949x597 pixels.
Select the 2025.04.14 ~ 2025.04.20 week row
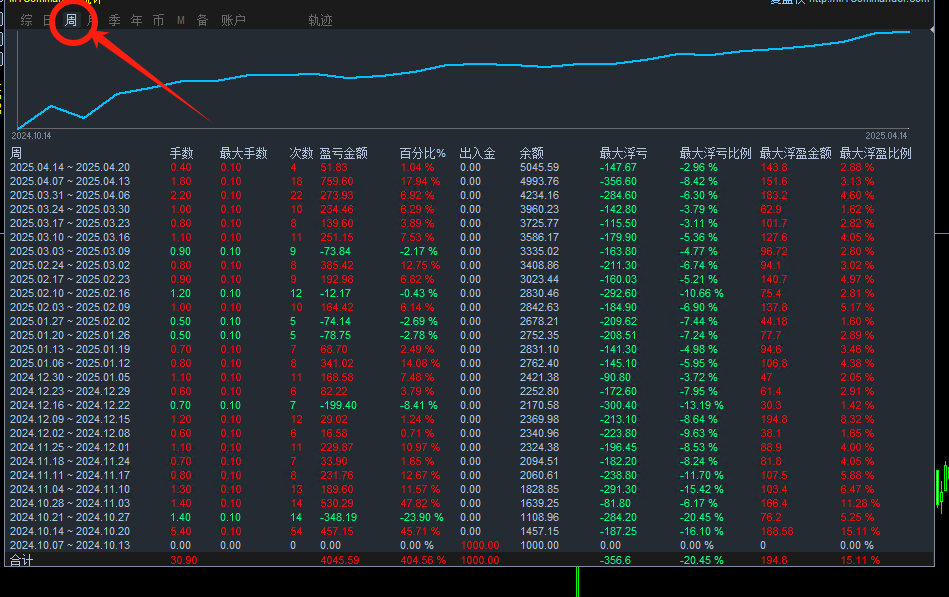pyautogui.click(x=70, y=167)
